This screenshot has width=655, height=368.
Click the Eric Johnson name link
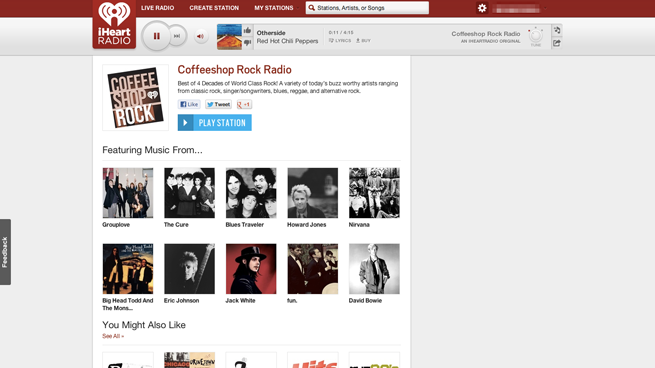click(181, 301)
